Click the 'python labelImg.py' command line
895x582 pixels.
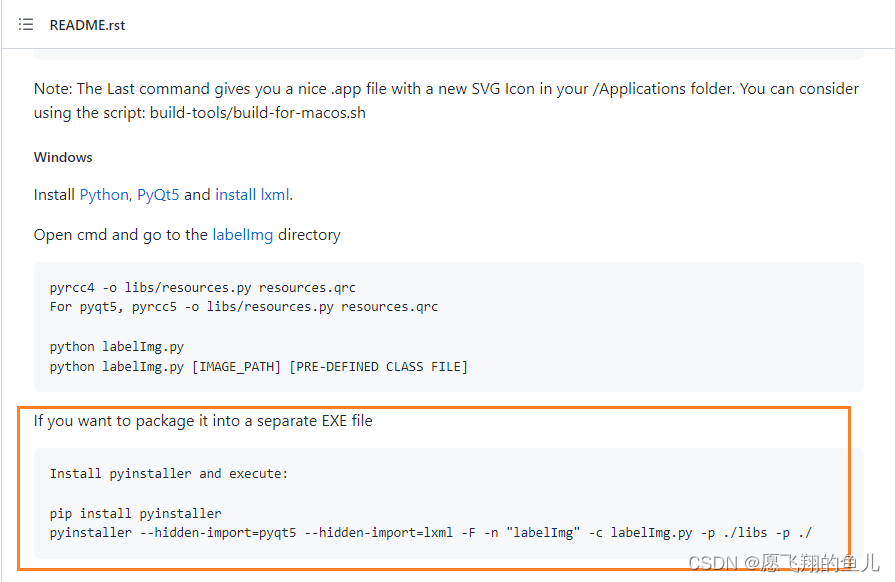pyautogui.click(x=117, y=347)
